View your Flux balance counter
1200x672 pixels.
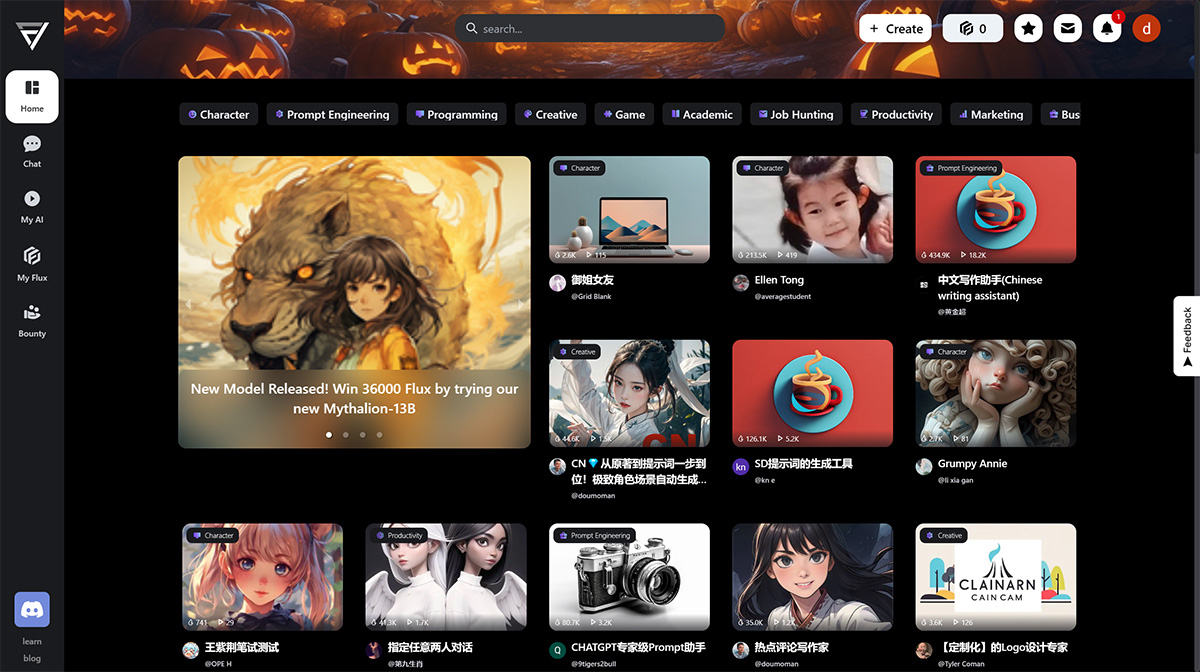(x=972, y=28)
